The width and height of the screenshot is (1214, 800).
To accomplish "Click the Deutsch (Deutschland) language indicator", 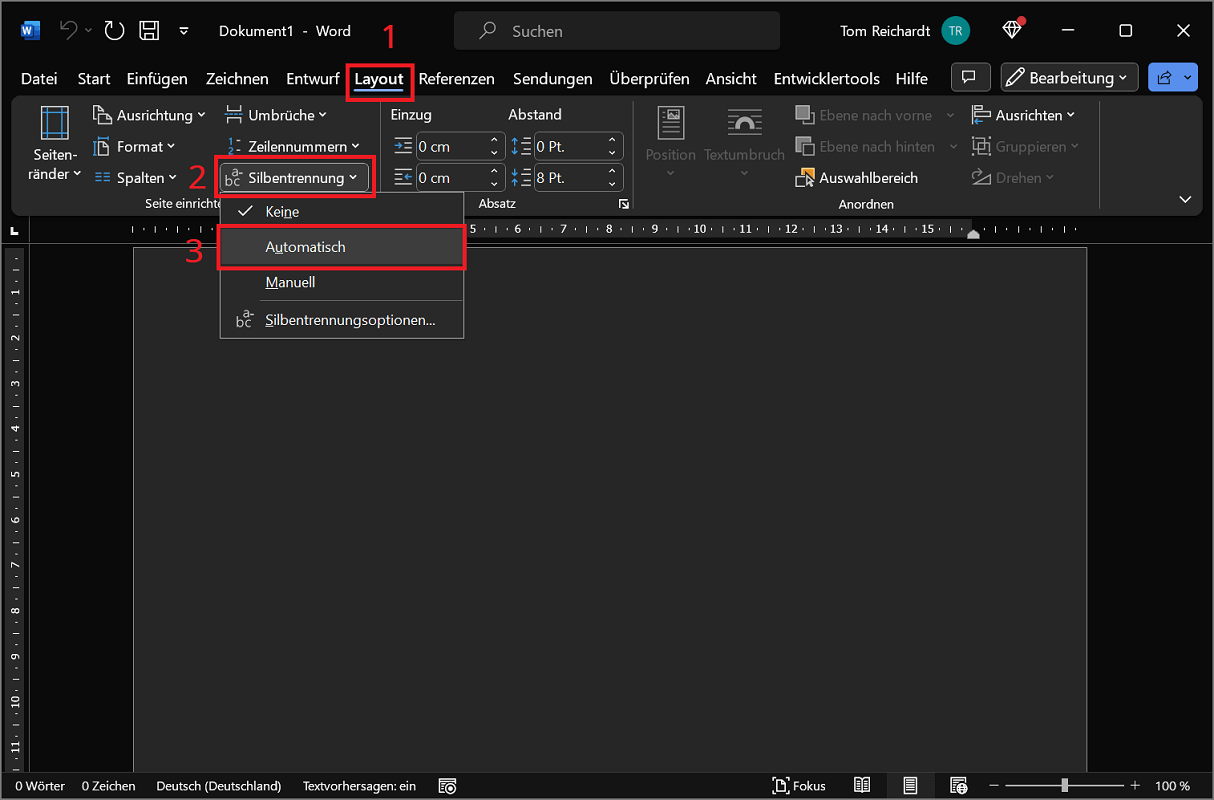I will point(219,786).
